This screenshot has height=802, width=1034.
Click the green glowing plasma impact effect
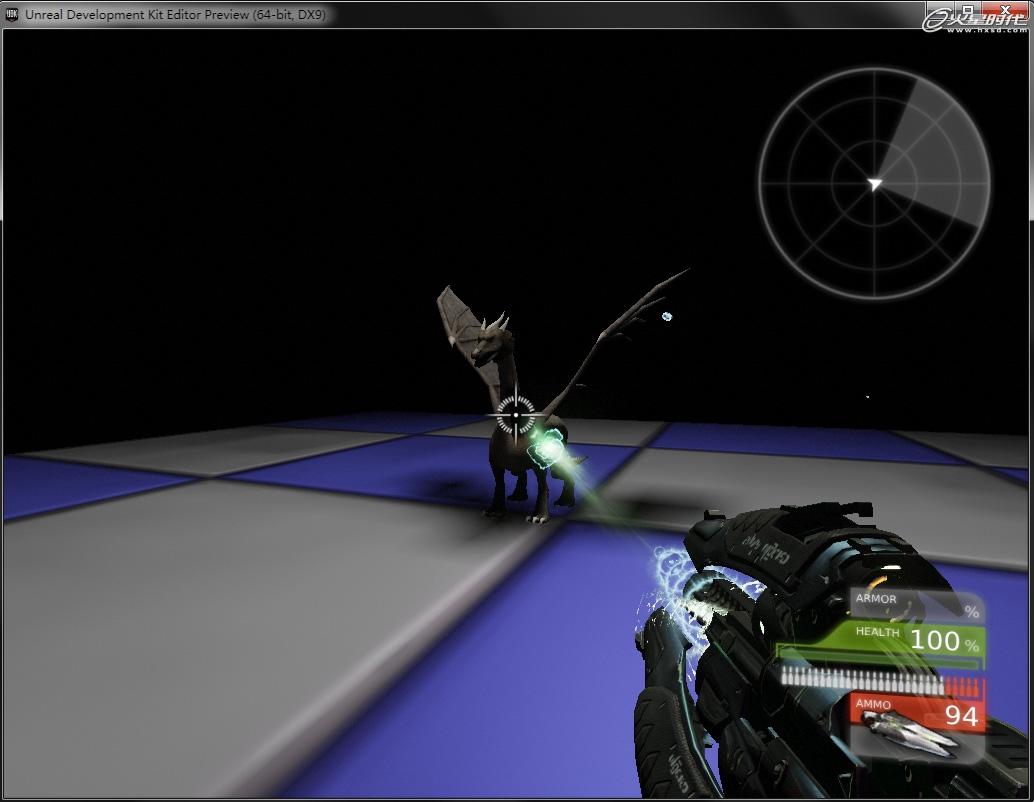tap(547, 448)
